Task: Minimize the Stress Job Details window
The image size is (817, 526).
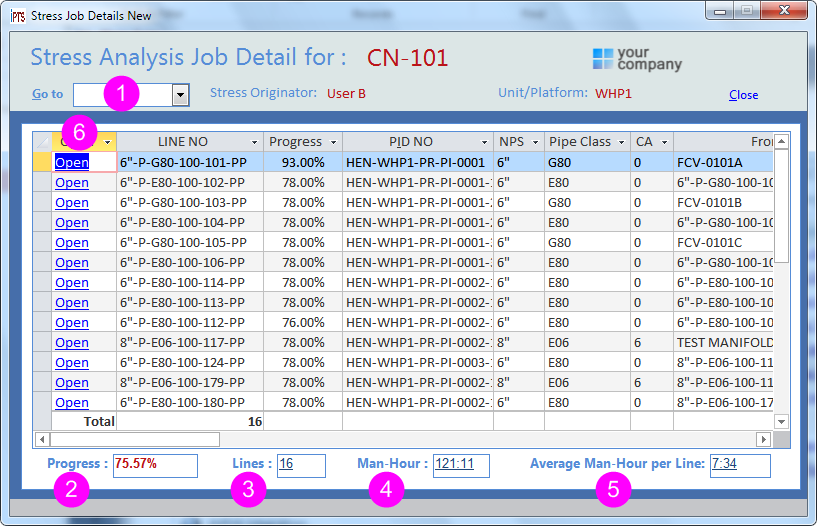Action: tap(720, 10)
